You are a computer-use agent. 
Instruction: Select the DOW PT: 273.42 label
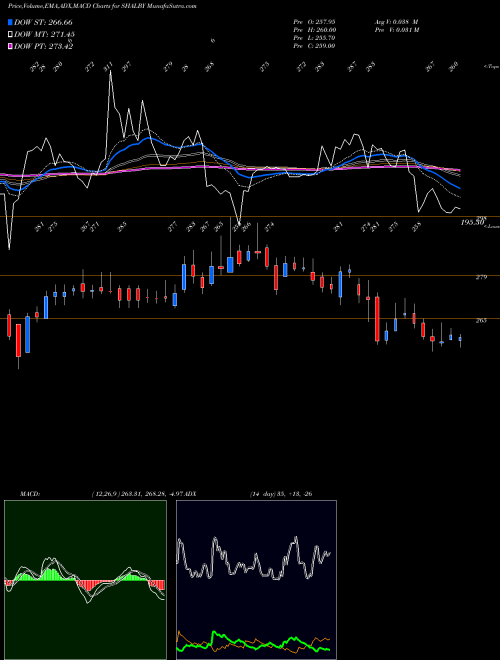coord(43,46)
